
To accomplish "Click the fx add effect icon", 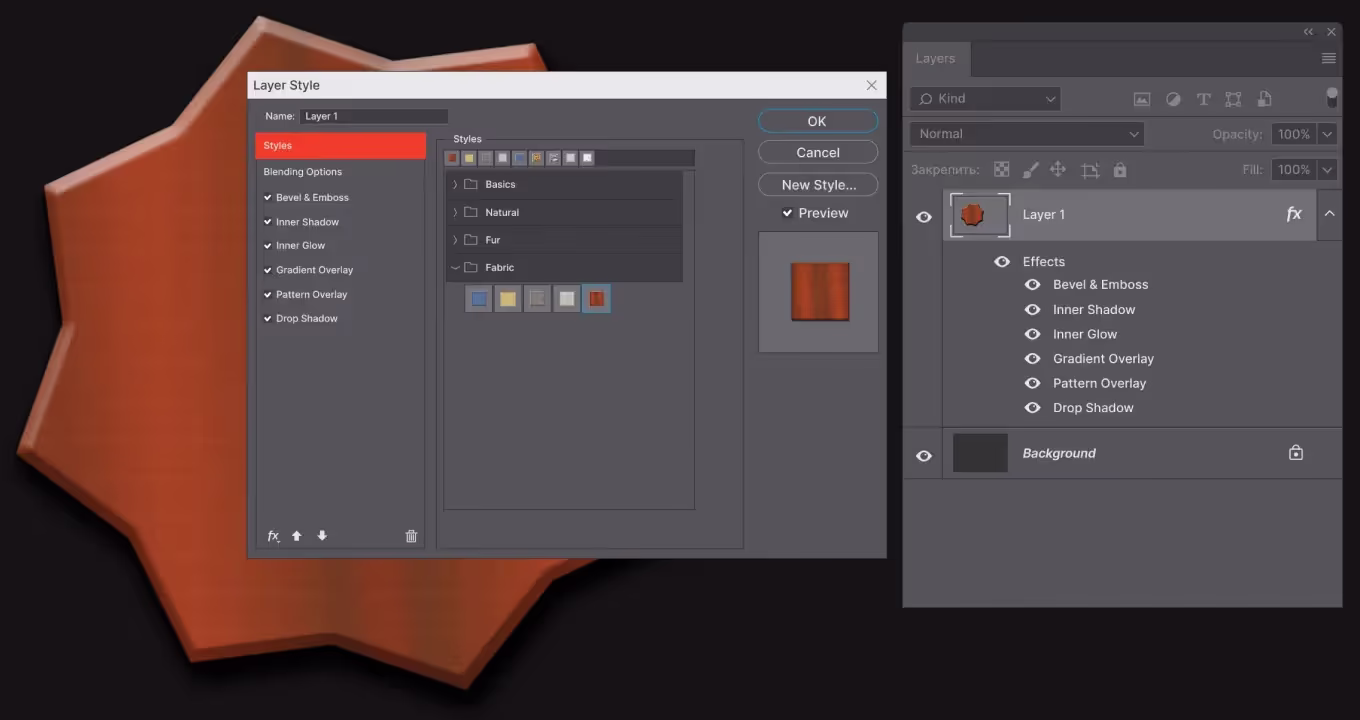I will (273, 536).
